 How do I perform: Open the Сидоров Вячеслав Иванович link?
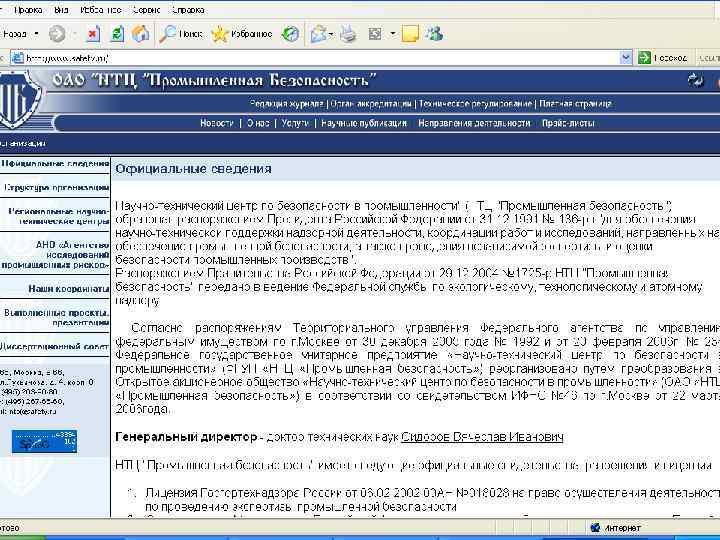point(482,437)
